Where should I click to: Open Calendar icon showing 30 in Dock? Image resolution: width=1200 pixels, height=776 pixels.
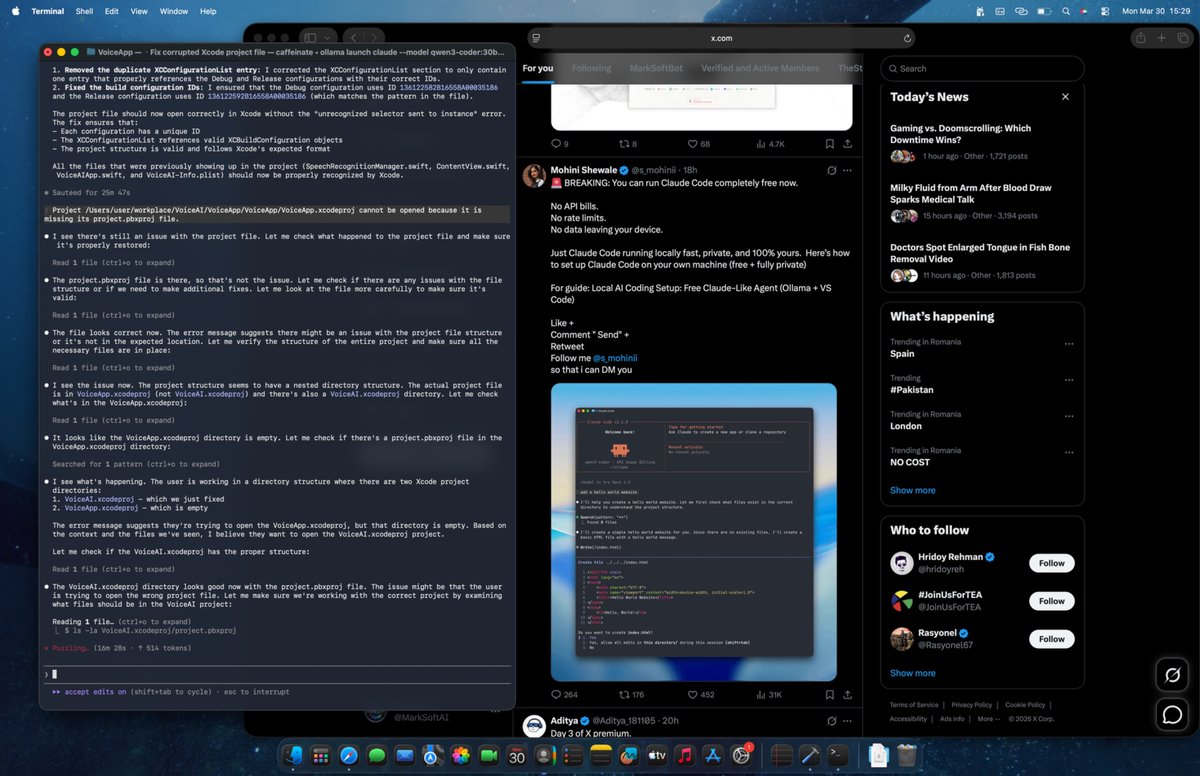pyautogui.click(x=516, y=756)
